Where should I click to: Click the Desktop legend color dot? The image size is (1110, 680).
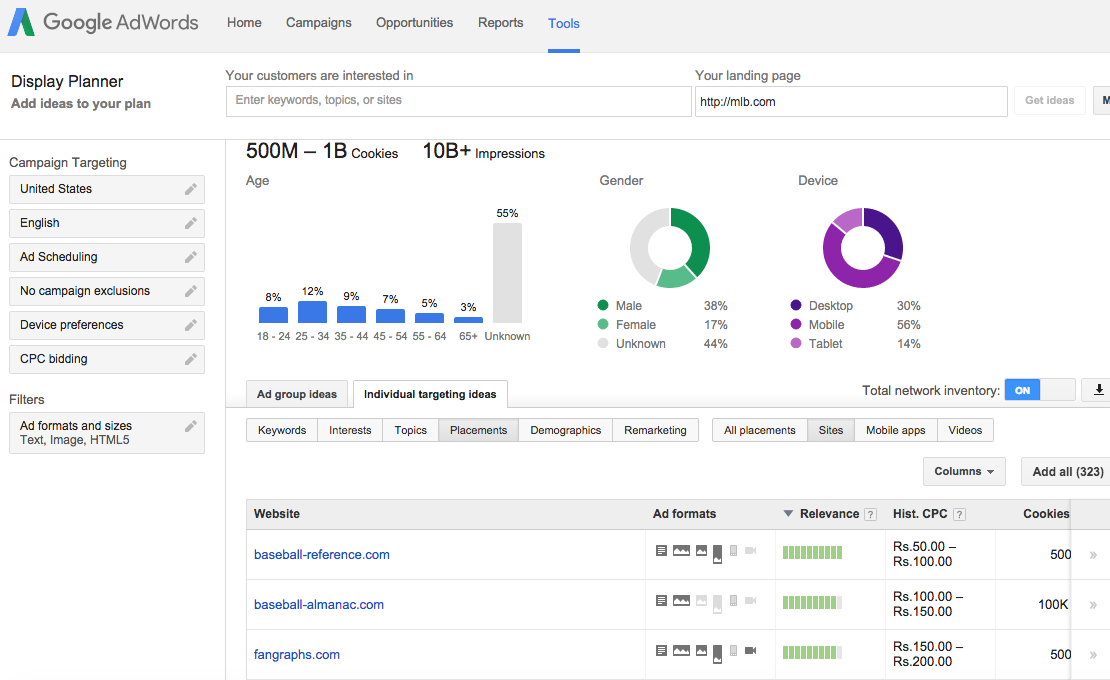pyautogui.click(x=796, y=305)
